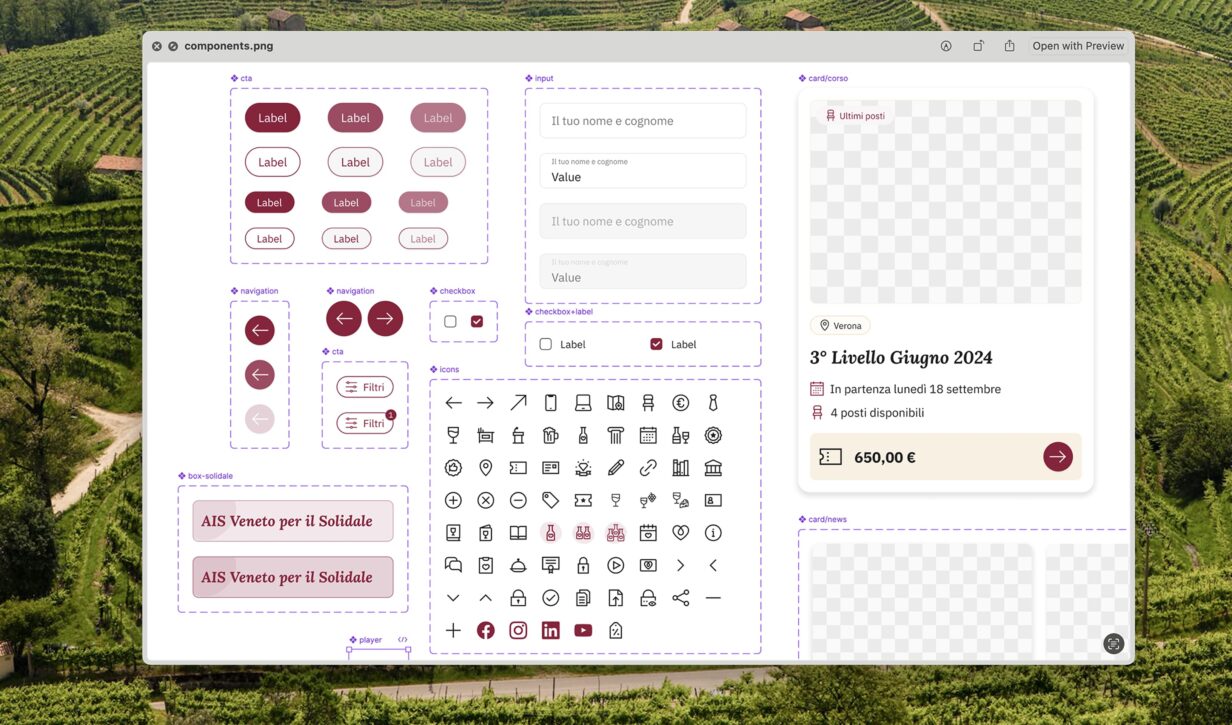Rotate the image using the toolbar icon
The height and width of the screenshot is (725, 1232).
(x=978, y=46)
